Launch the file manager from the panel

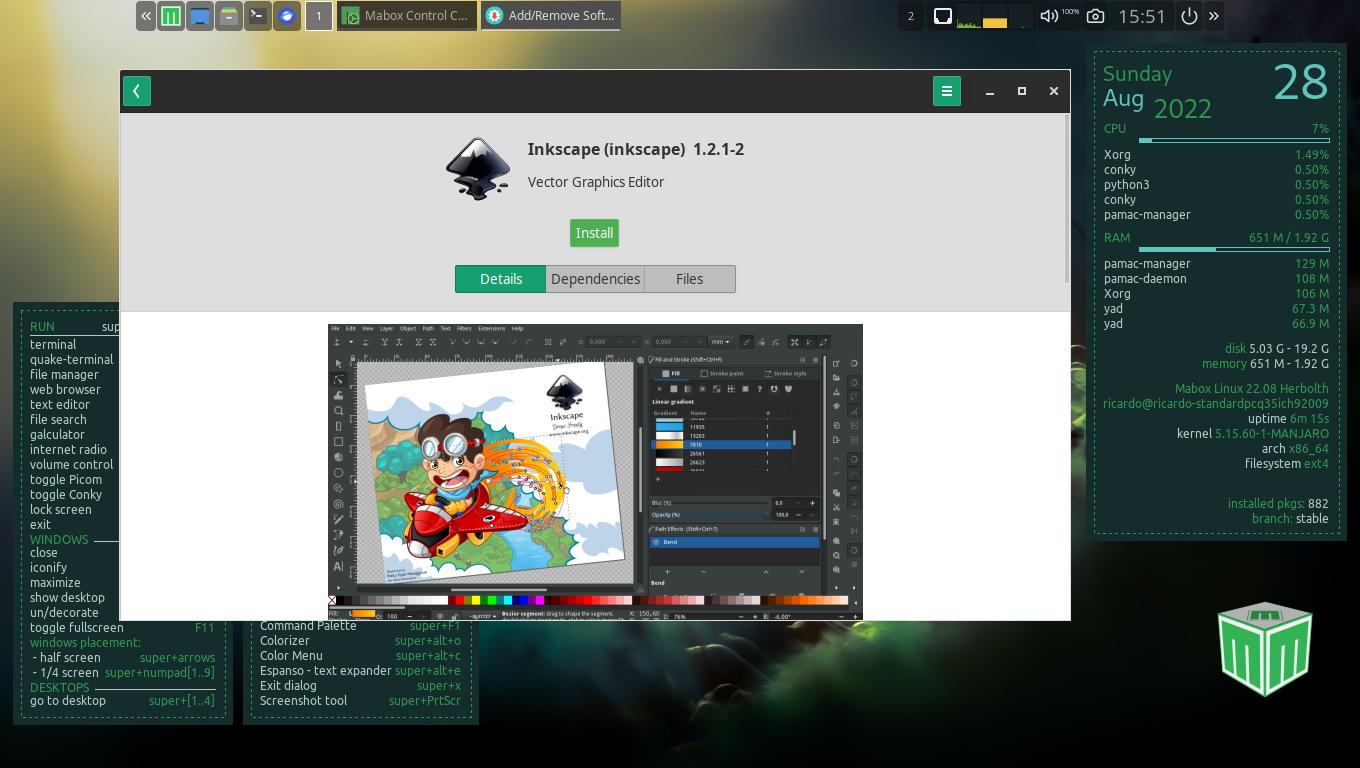(229, 16)
